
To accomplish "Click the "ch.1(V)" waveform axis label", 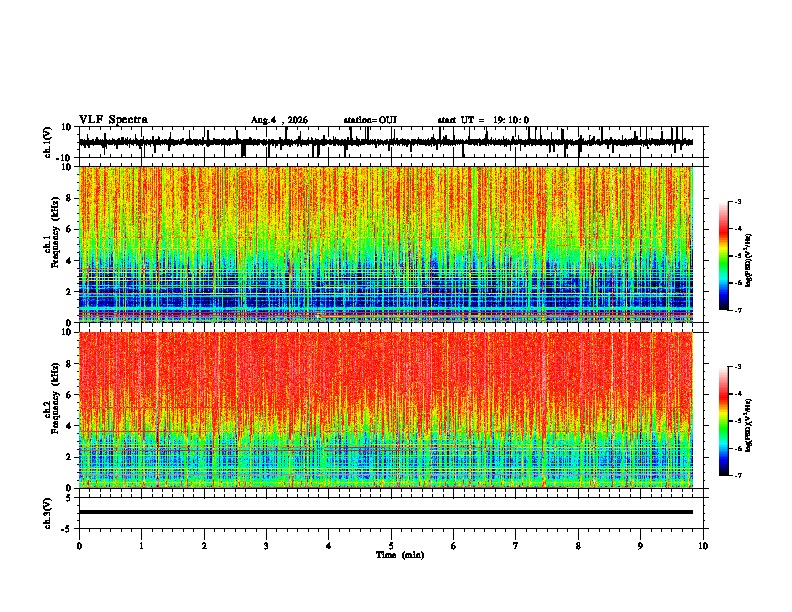I will (x=48, y=142).
